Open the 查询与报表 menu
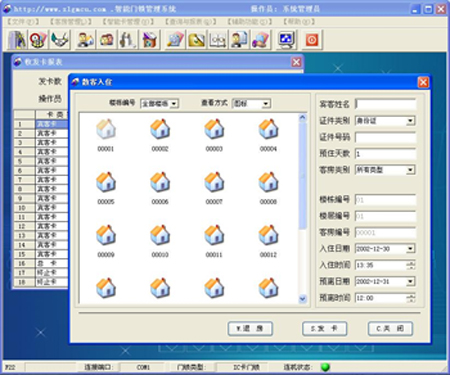450x375 pixels. (x=190, y=22)
